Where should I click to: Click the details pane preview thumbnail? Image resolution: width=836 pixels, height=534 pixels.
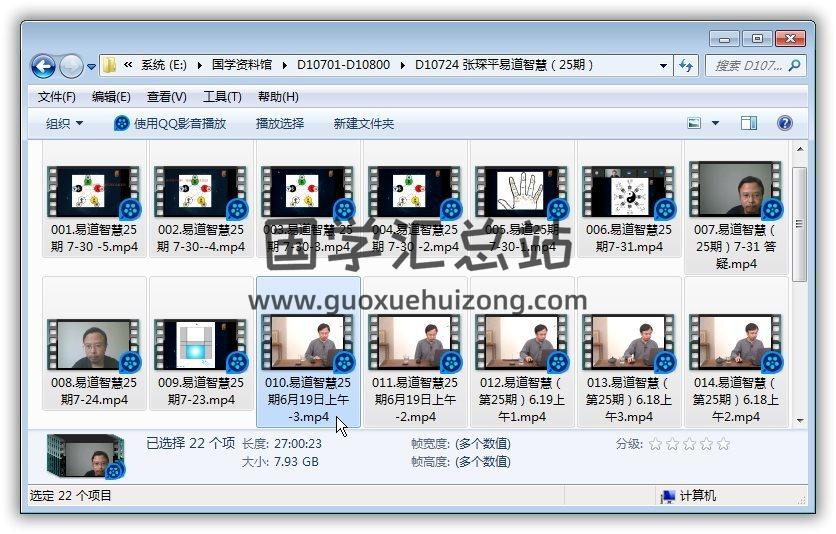tap(85, 456)
